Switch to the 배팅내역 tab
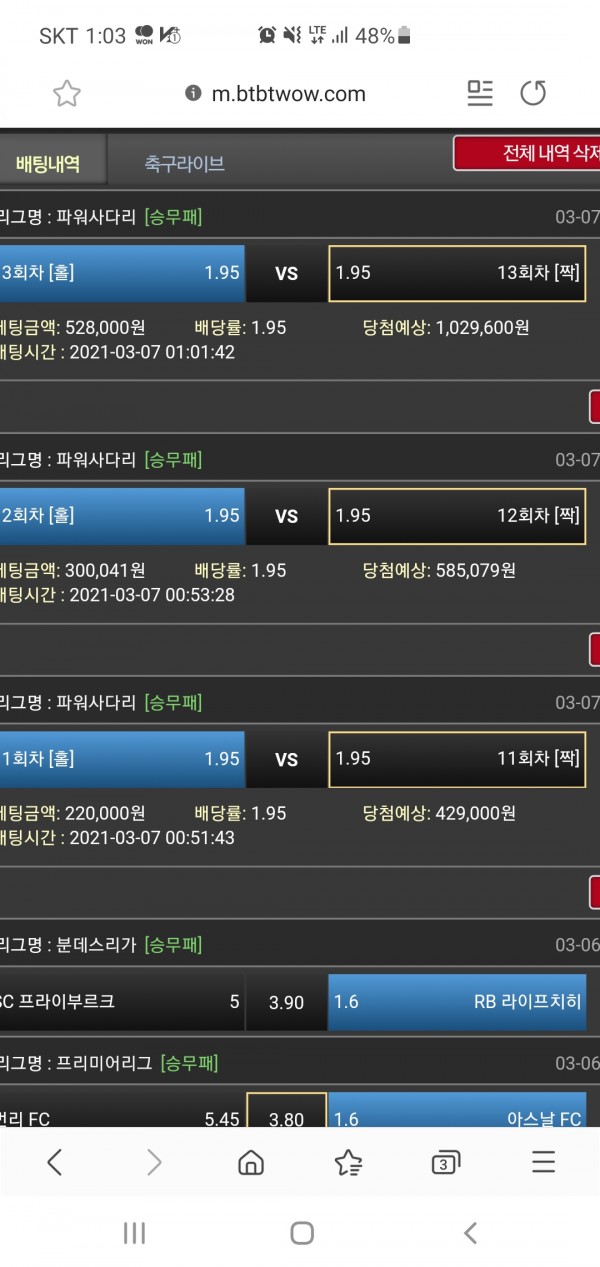Screen dimensions: 600x1267 pyautogui.click(x=50, y=163)
